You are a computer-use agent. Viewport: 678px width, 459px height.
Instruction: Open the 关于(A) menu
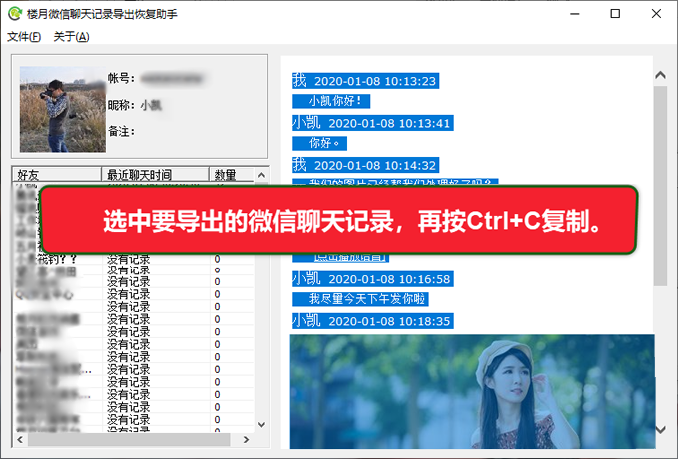pos(71,37)
